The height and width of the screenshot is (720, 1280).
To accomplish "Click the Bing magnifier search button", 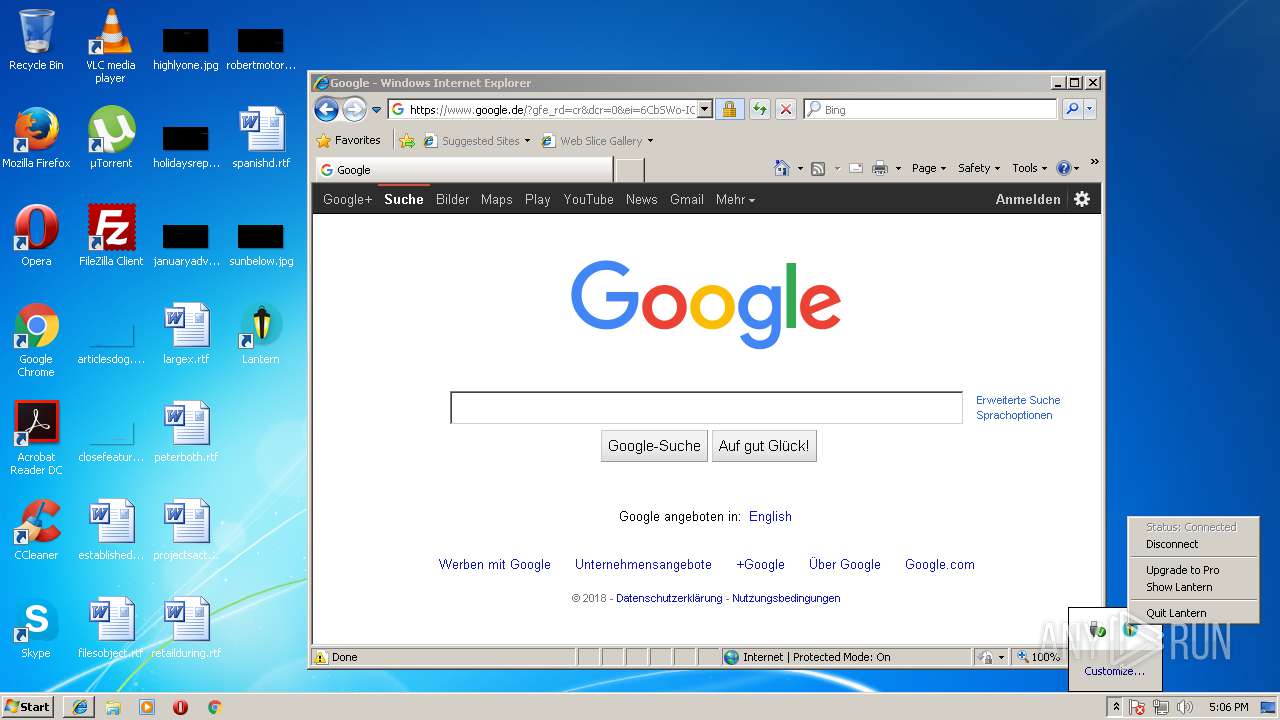I will tap(1072, 109).
